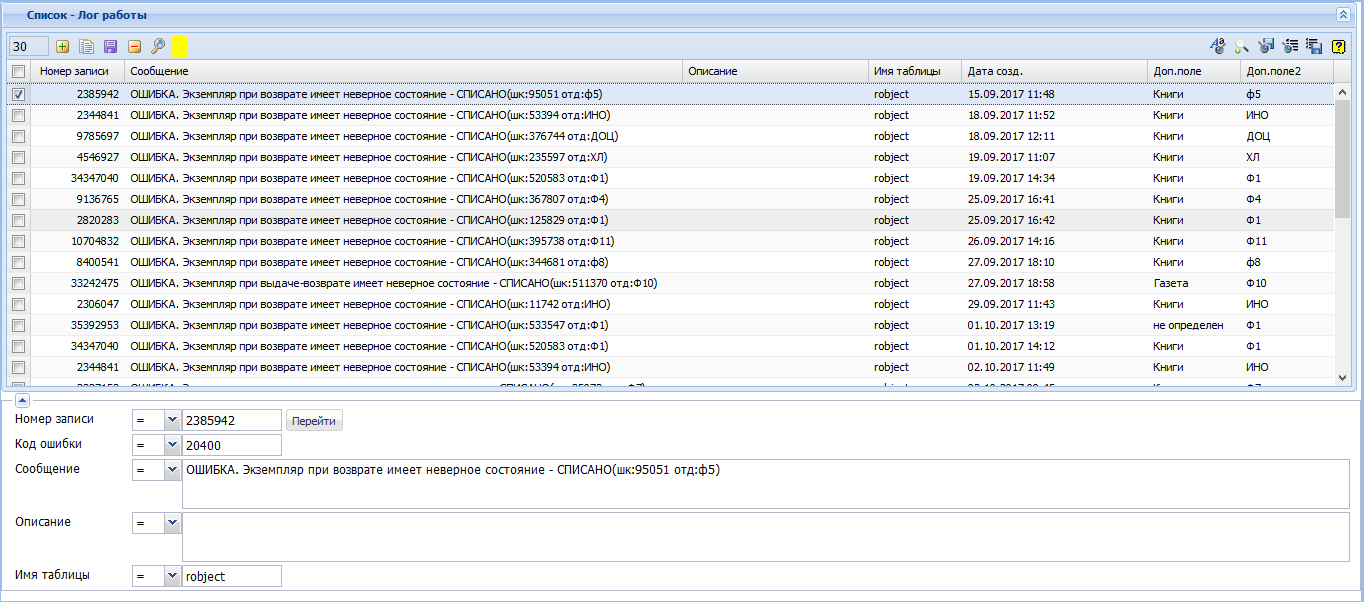The image size is (1364, 602).
Task: Click the magnifying glass search icon
Action: point(157,46)
